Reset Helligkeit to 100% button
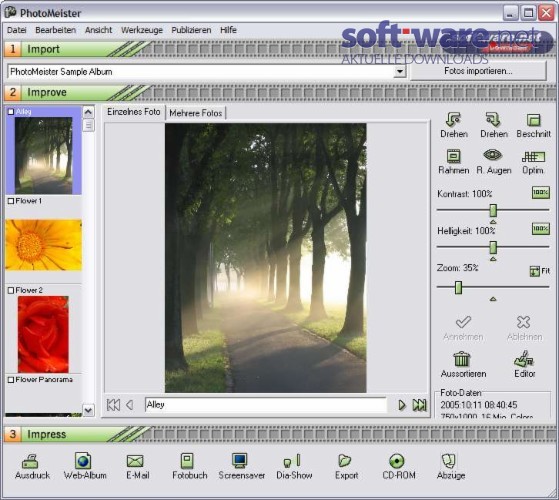 click(x=541, y=228)
